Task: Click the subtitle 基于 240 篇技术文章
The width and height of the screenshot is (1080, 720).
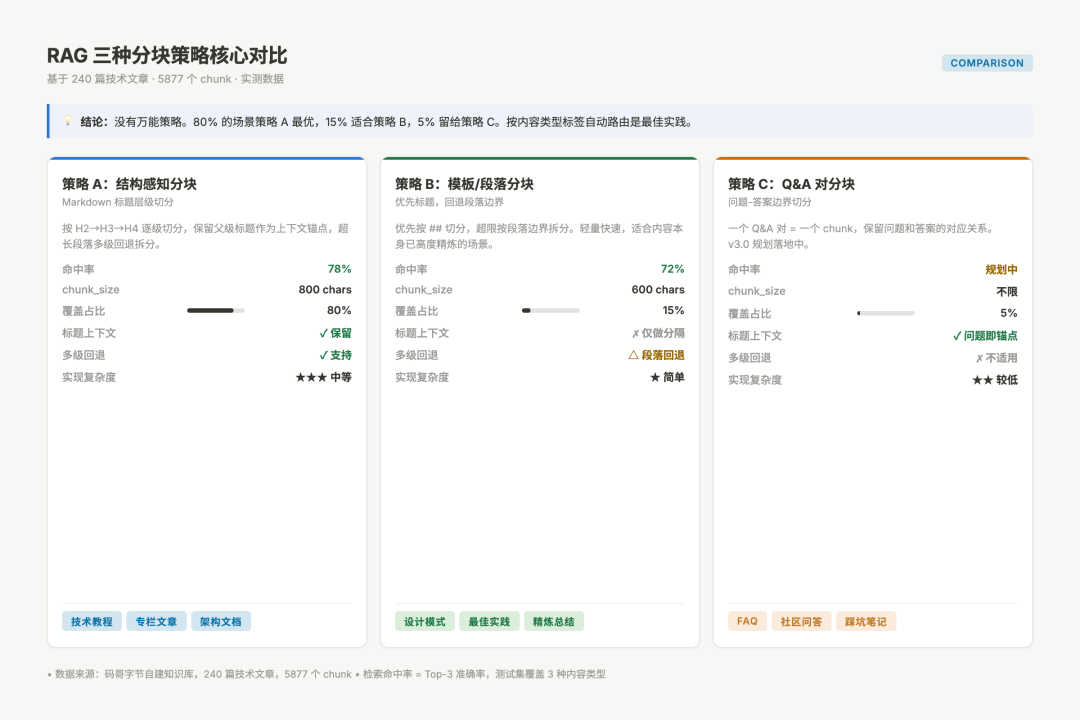Action: click(x=165, y=79)
